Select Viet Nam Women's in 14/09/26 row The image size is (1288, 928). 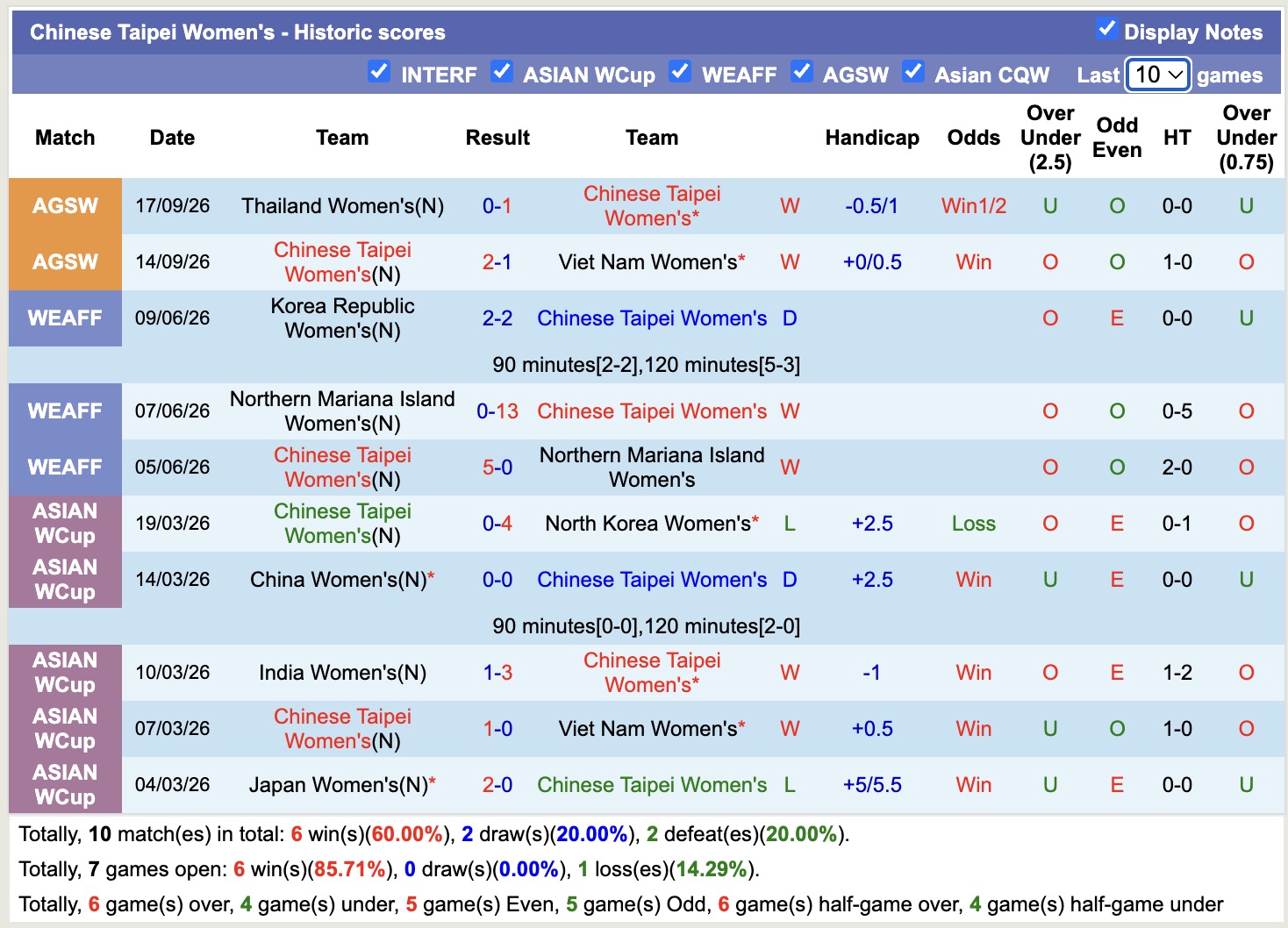click(652, 262)
